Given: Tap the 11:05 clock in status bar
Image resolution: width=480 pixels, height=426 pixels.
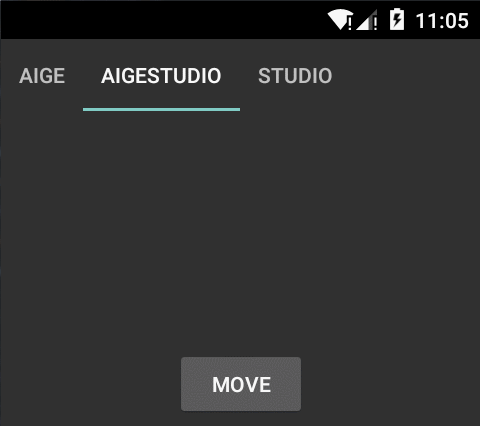Looking at the screenshot, I should (442, 21).
